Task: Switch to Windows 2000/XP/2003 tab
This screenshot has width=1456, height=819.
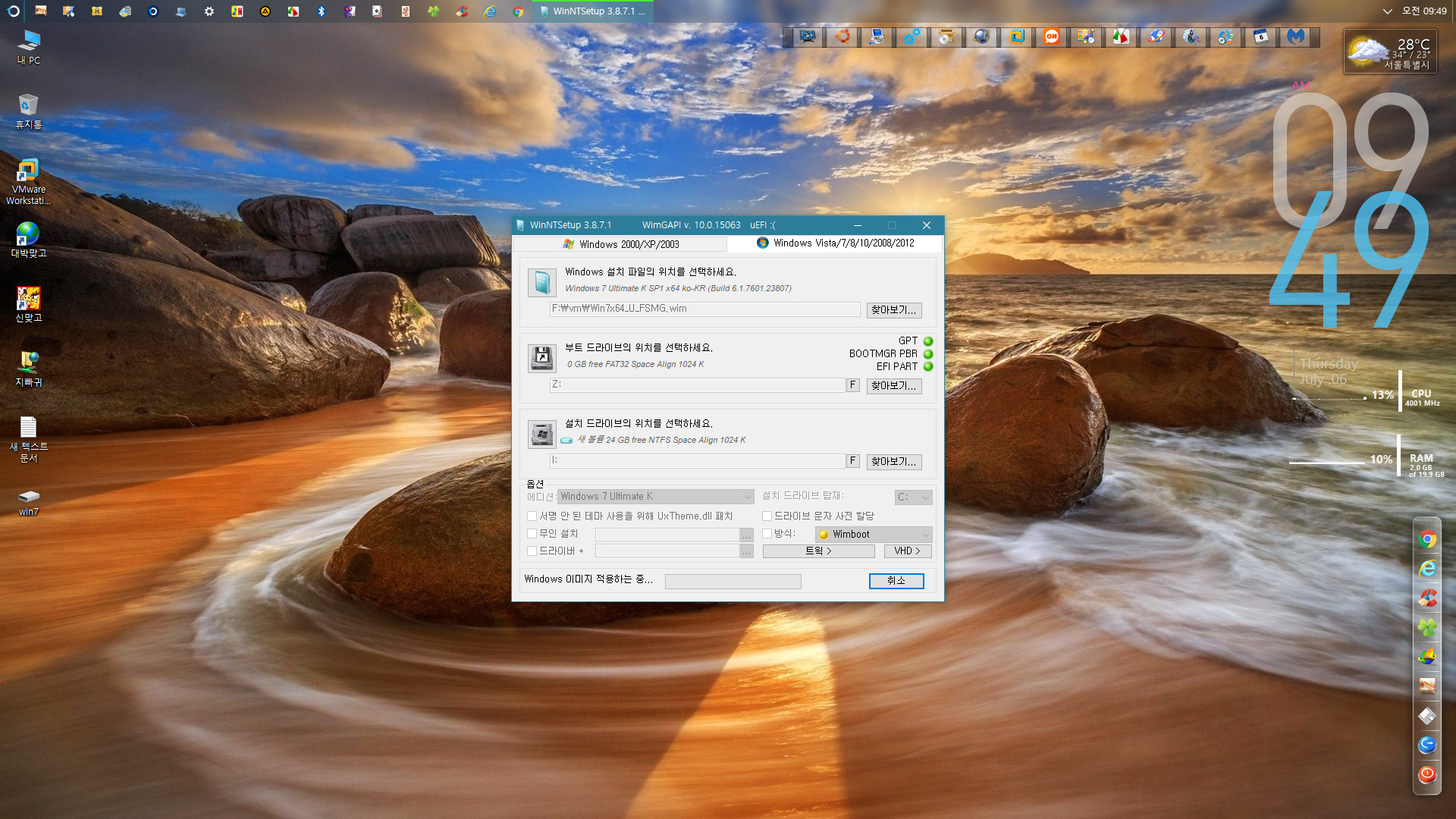Action: coord(620,244)
